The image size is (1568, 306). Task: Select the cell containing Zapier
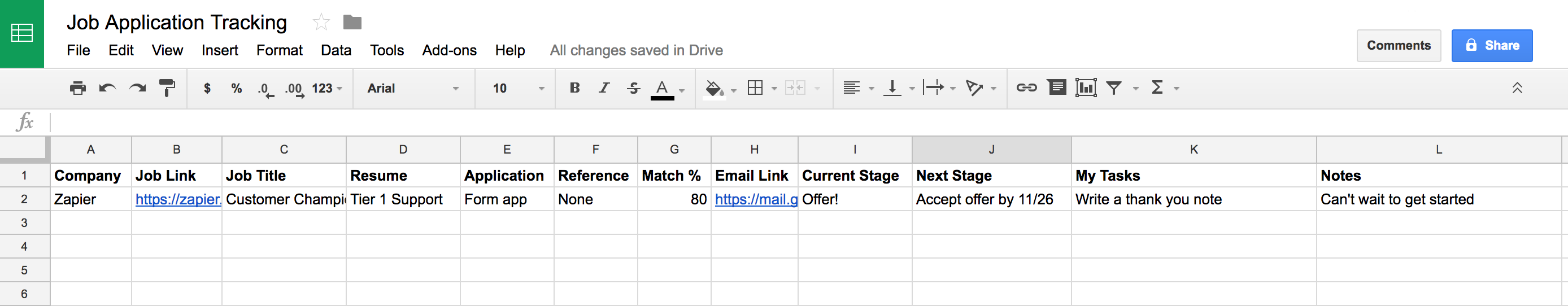91,199
